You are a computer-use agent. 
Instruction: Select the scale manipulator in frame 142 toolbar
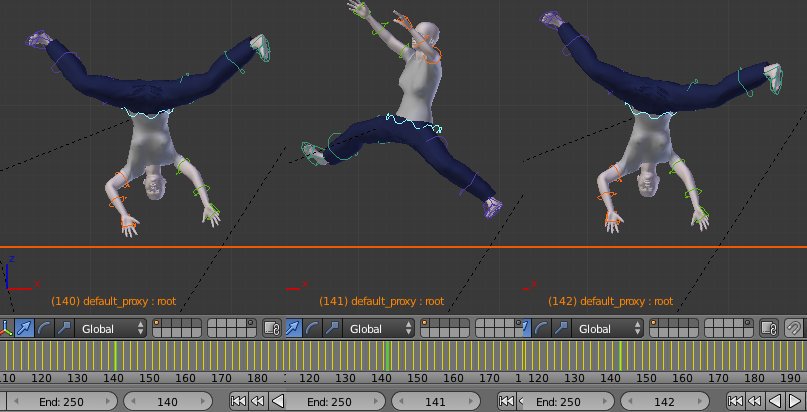coord(561,328)
